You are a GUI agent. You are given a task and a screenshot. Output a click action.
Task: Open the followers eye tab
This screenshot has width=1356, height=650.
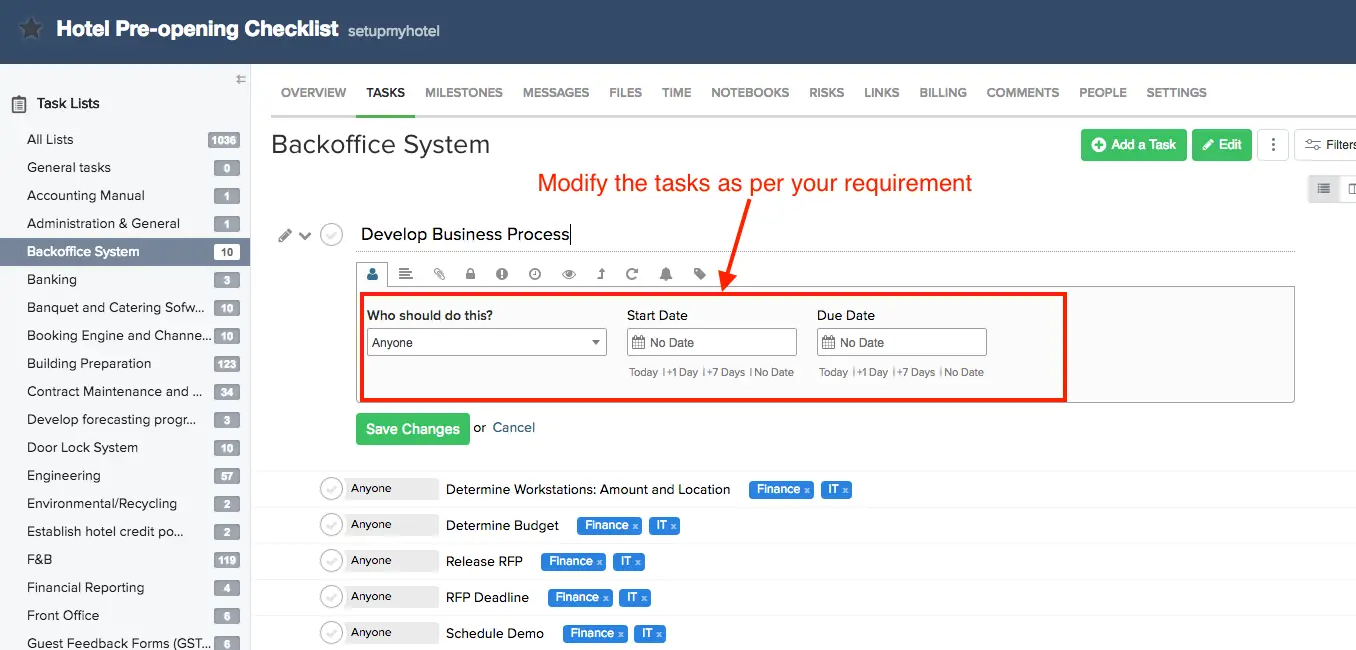tap(569, 273)
